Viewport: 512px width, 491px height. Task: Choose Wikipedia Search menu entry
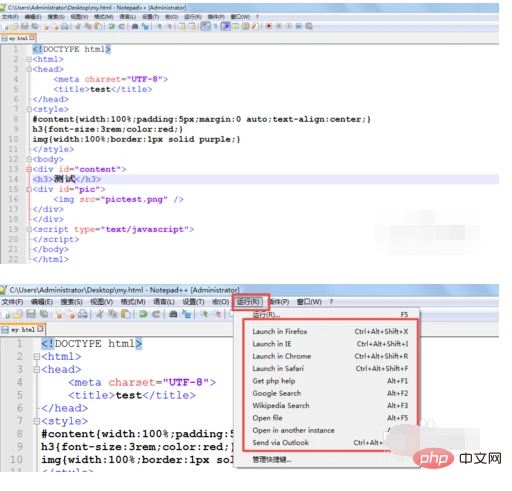[330, 405]
